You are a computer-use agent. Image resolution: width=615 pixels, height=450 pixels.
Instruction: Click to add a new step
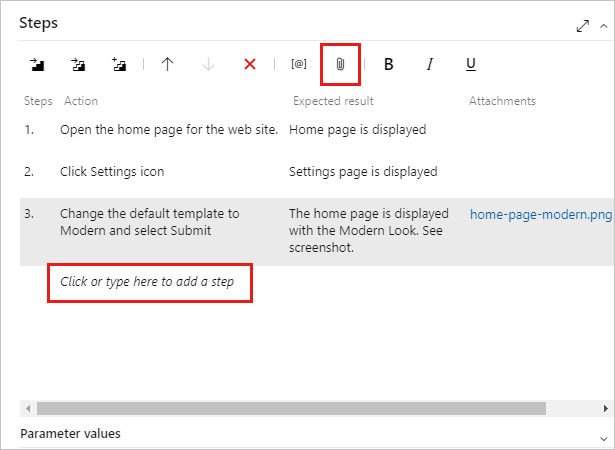[148, 282]
